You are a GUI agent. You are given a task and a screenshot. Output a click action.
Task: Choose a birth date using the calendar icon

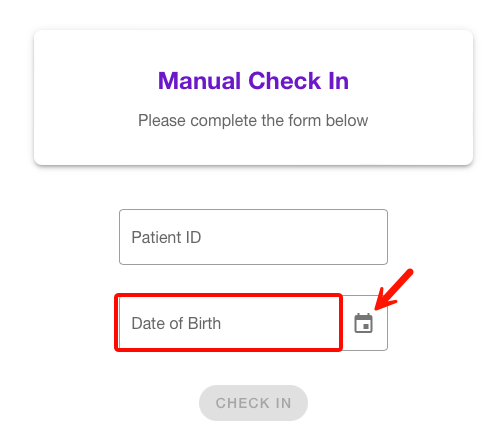pyautogui.click(x=363, y=323)
